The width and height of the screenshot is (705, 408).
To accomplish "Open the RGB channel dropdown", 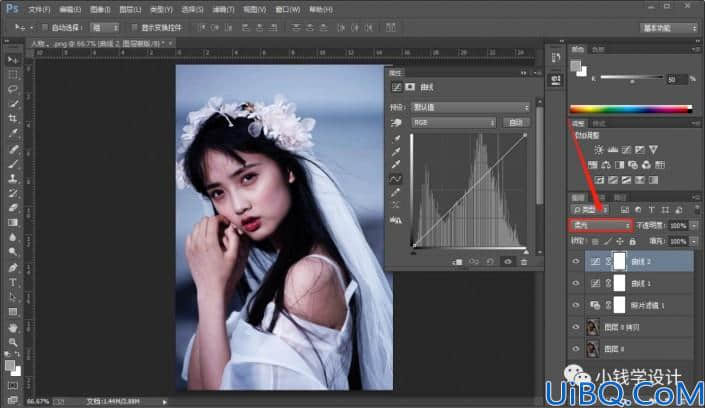I will point(453,122).
